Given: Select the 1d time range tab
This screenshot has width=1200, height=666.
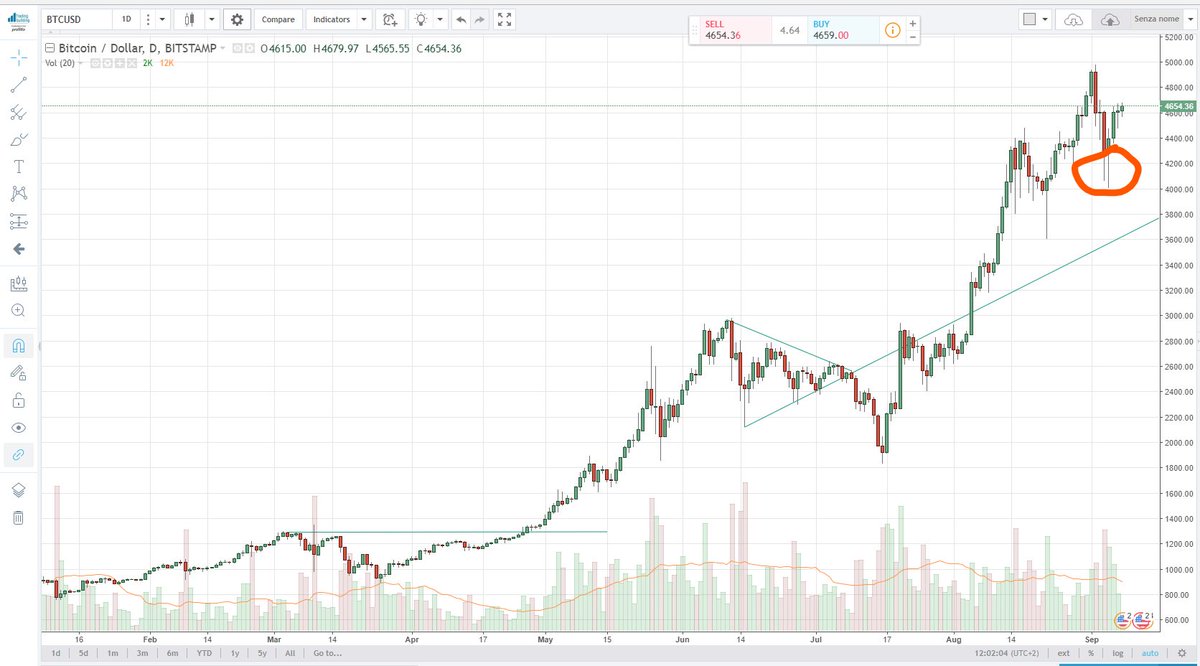Looking at the screenshot, I should pyautogui.click(x=55, y=653).
